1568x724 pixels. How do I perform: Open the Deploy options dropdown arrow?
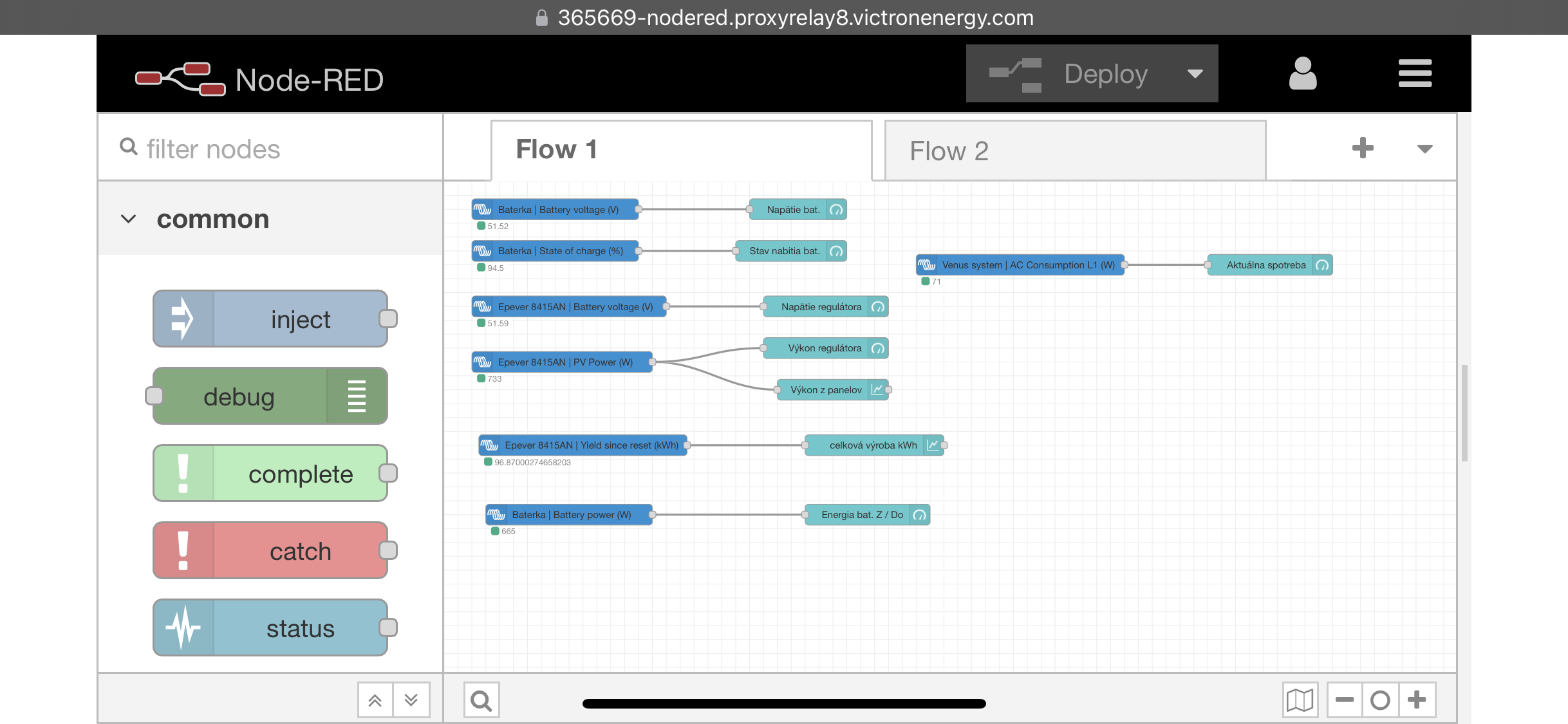pos(1195,73)
